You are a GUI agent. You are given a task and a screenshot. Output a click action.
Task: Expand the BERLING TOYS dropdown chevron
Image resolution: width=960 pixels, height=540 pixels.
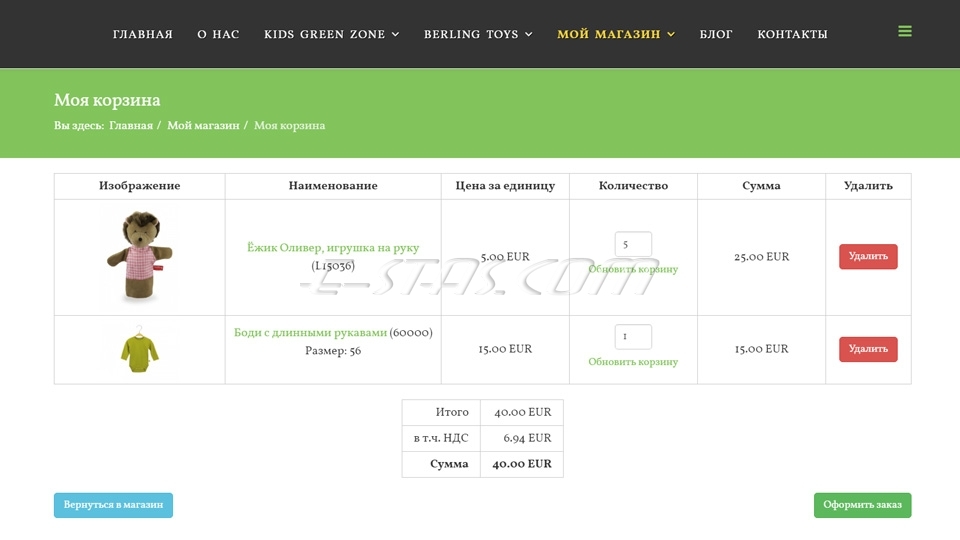(x=528, y=34)
